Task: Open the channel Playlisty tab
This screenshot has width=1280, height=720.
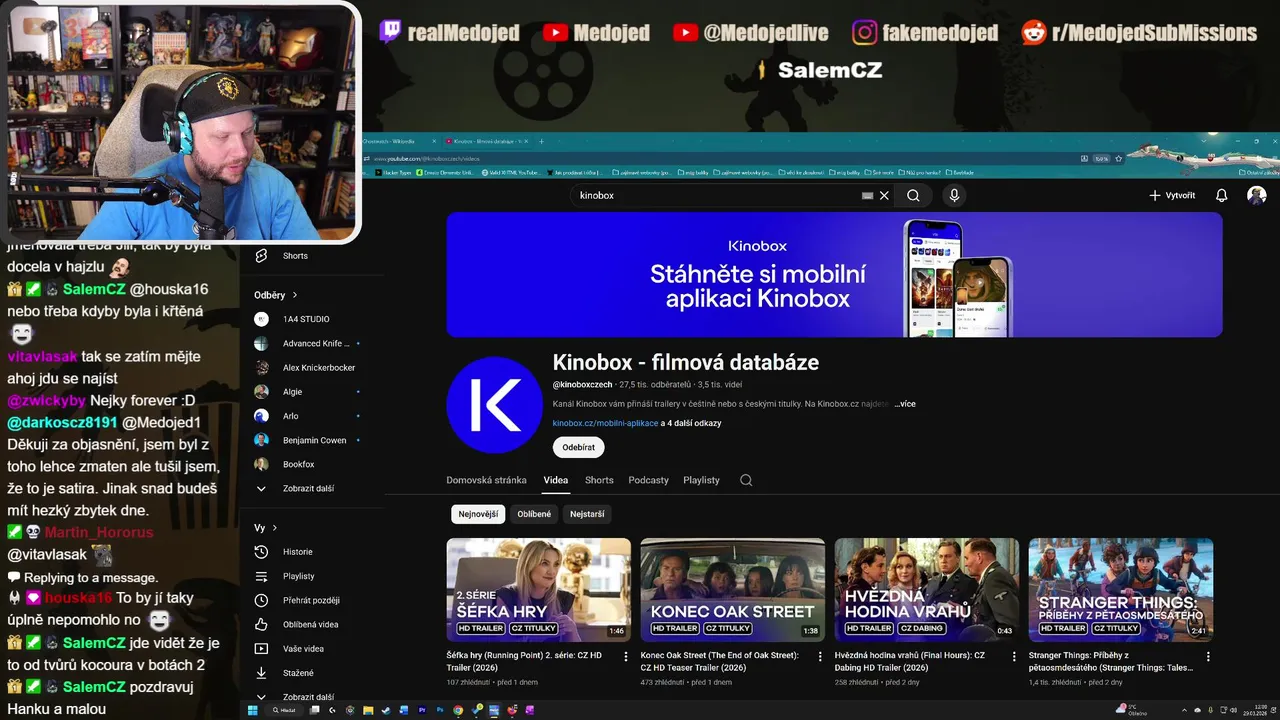Action: [x=701, y=480]
